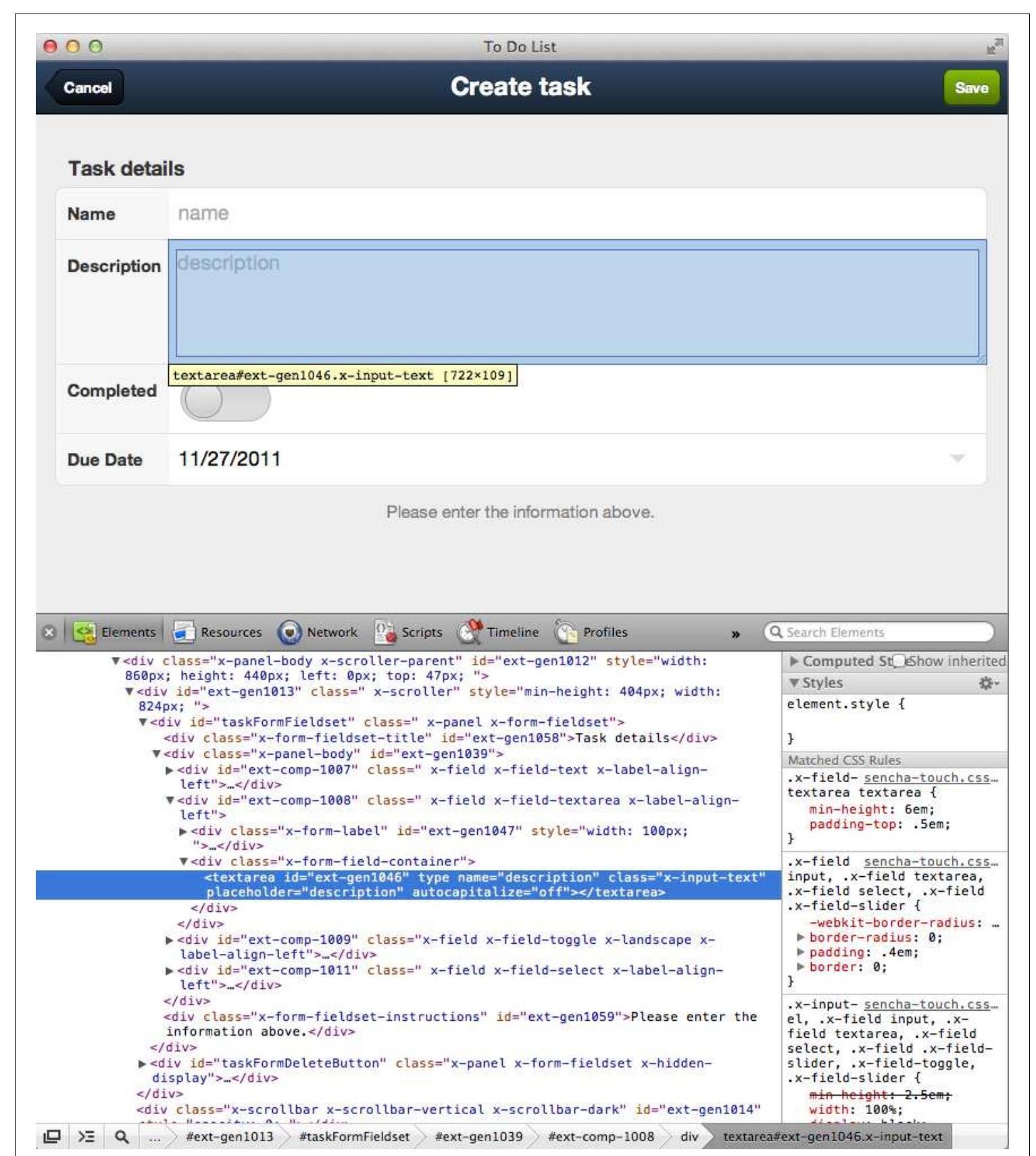Open the Elements panel
Viewport: 1036px width, 1156px height.
coord(115,632)
